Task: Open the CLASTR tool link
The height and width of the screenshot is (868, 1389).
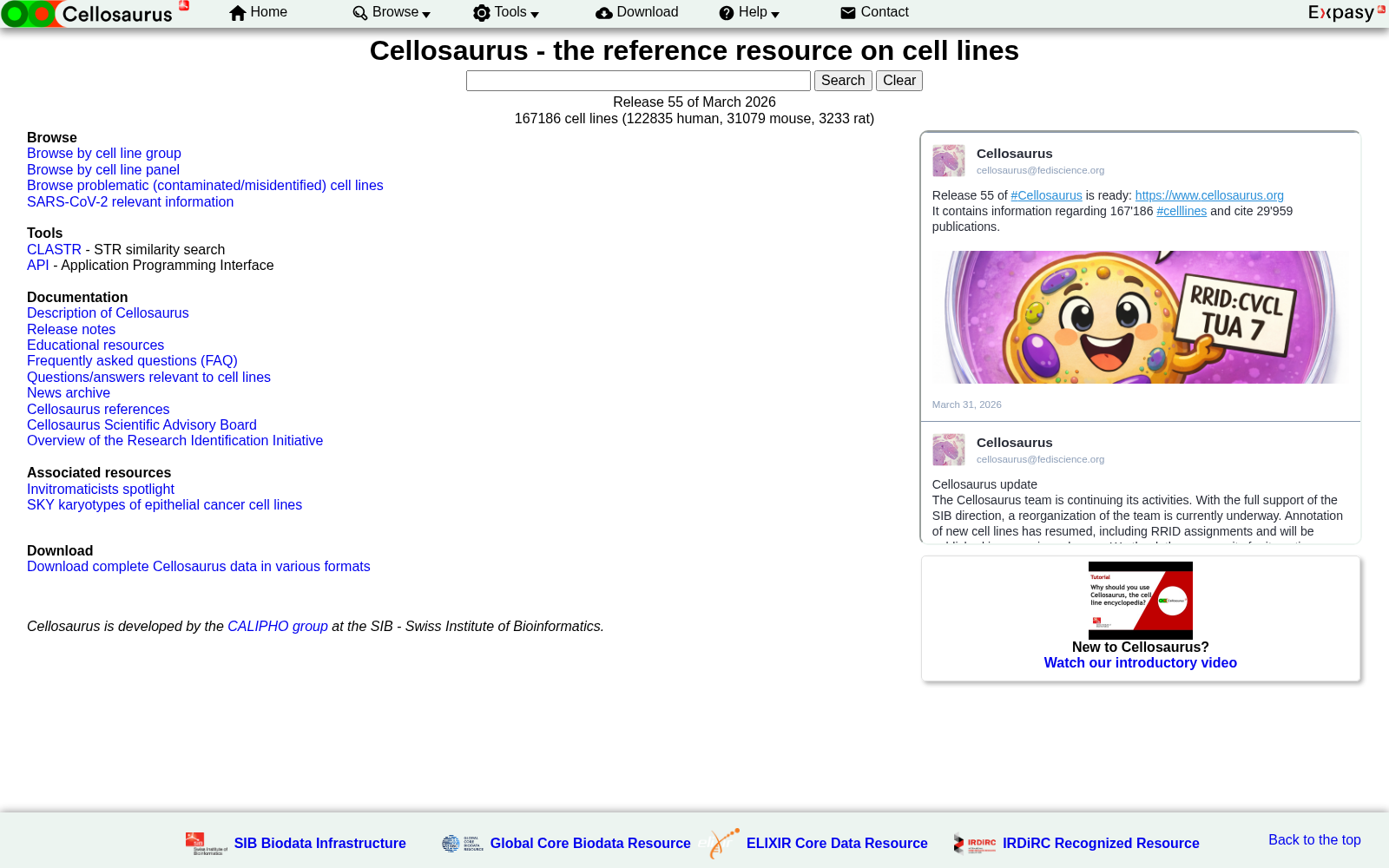Action: [54, 250]
